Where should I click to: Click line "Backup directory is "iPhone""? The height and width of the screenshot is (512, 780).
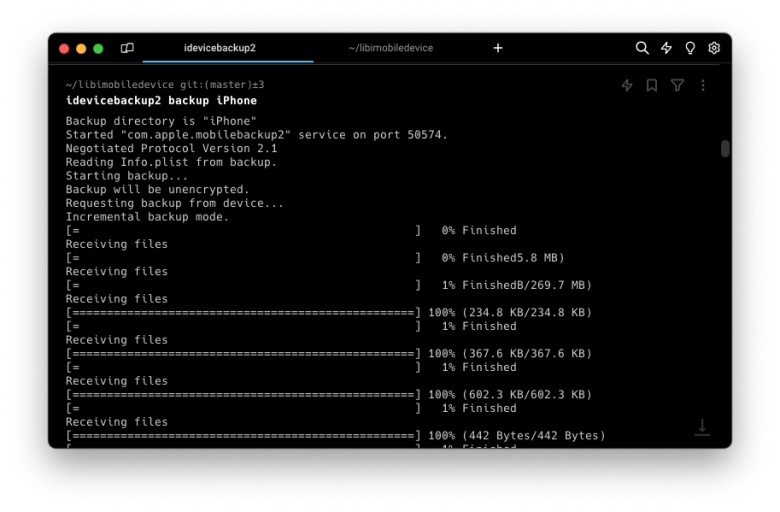point(161,121)
